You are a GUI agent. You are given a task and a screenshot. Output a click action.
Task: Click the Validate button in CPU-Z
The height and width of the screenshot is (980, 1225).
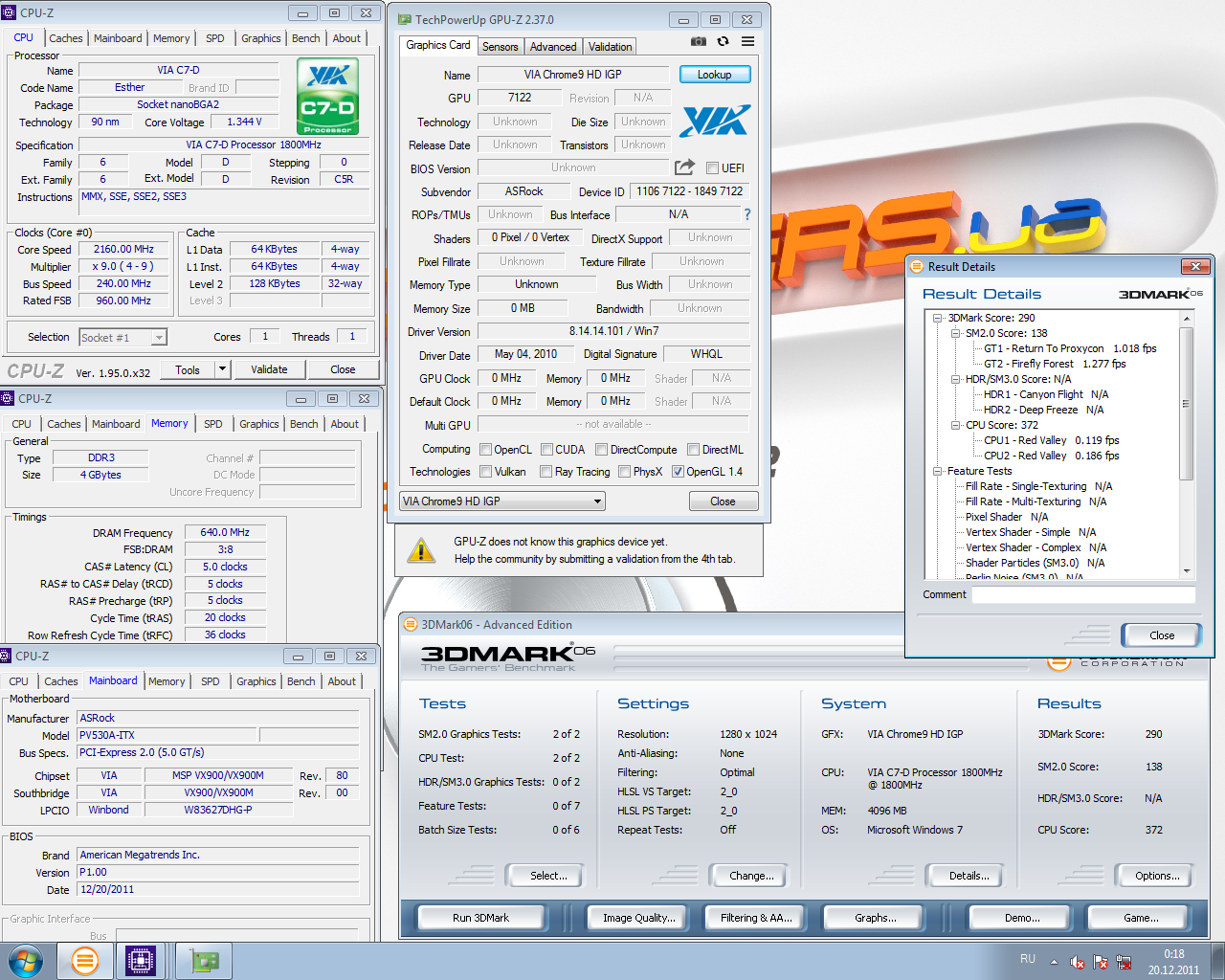269,369
